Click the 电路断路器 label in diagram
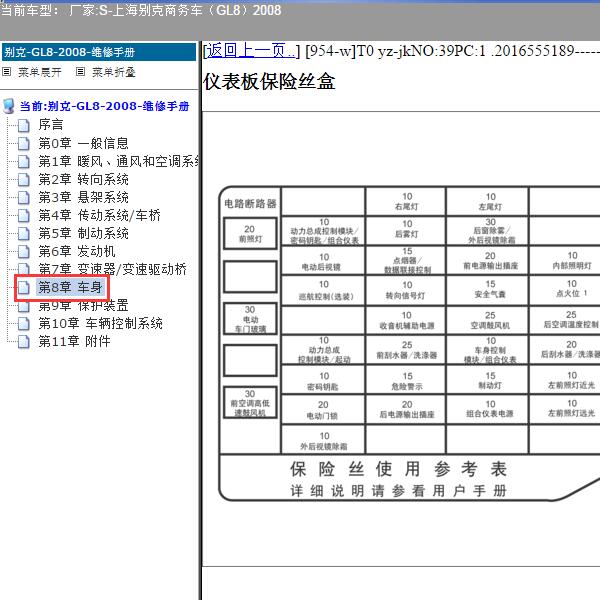 pyautogui.click(x=250, y=204)
